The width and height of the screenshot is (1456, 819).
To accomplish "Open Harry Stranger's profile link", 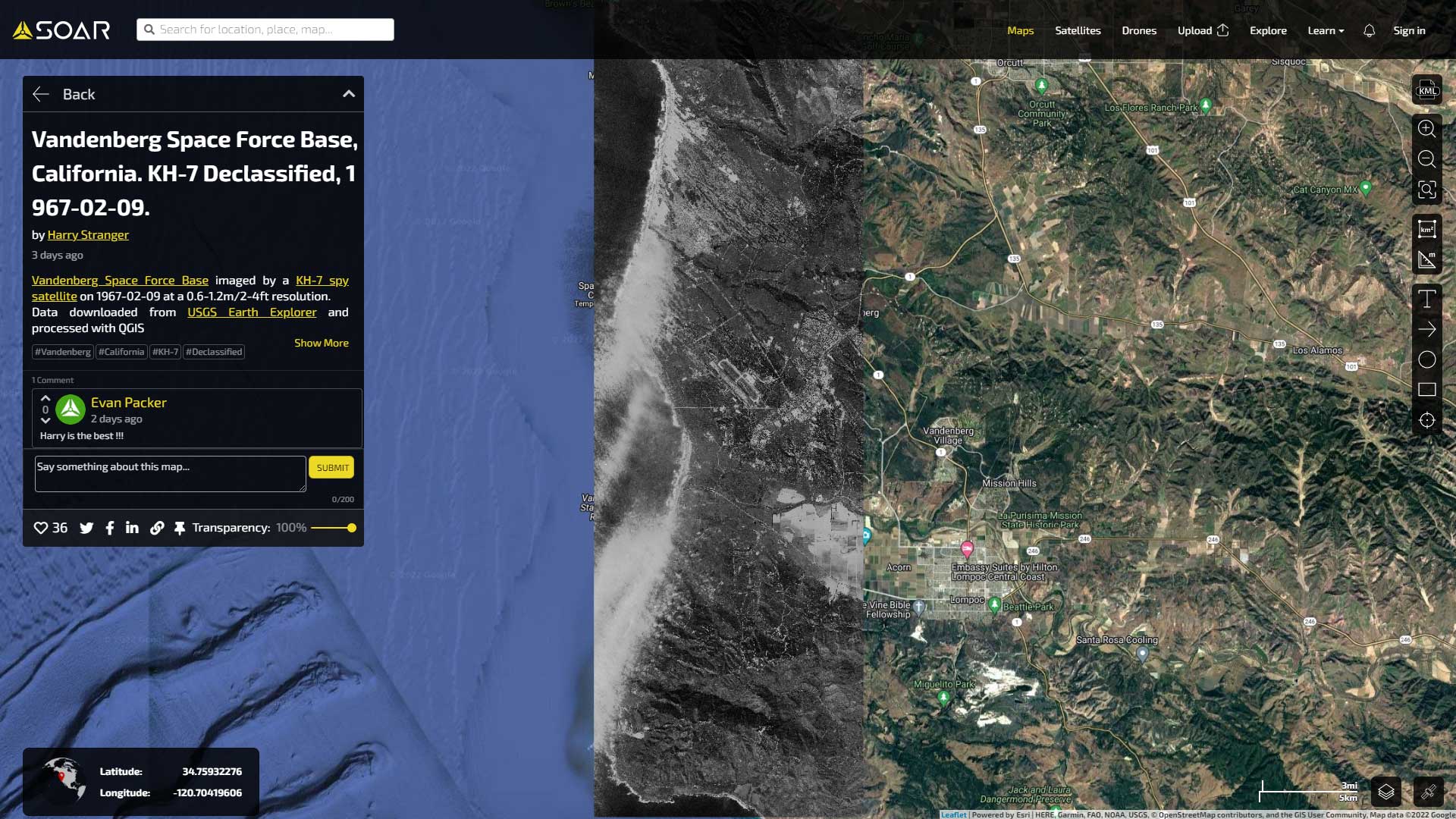I will click(x=88, y=235).
